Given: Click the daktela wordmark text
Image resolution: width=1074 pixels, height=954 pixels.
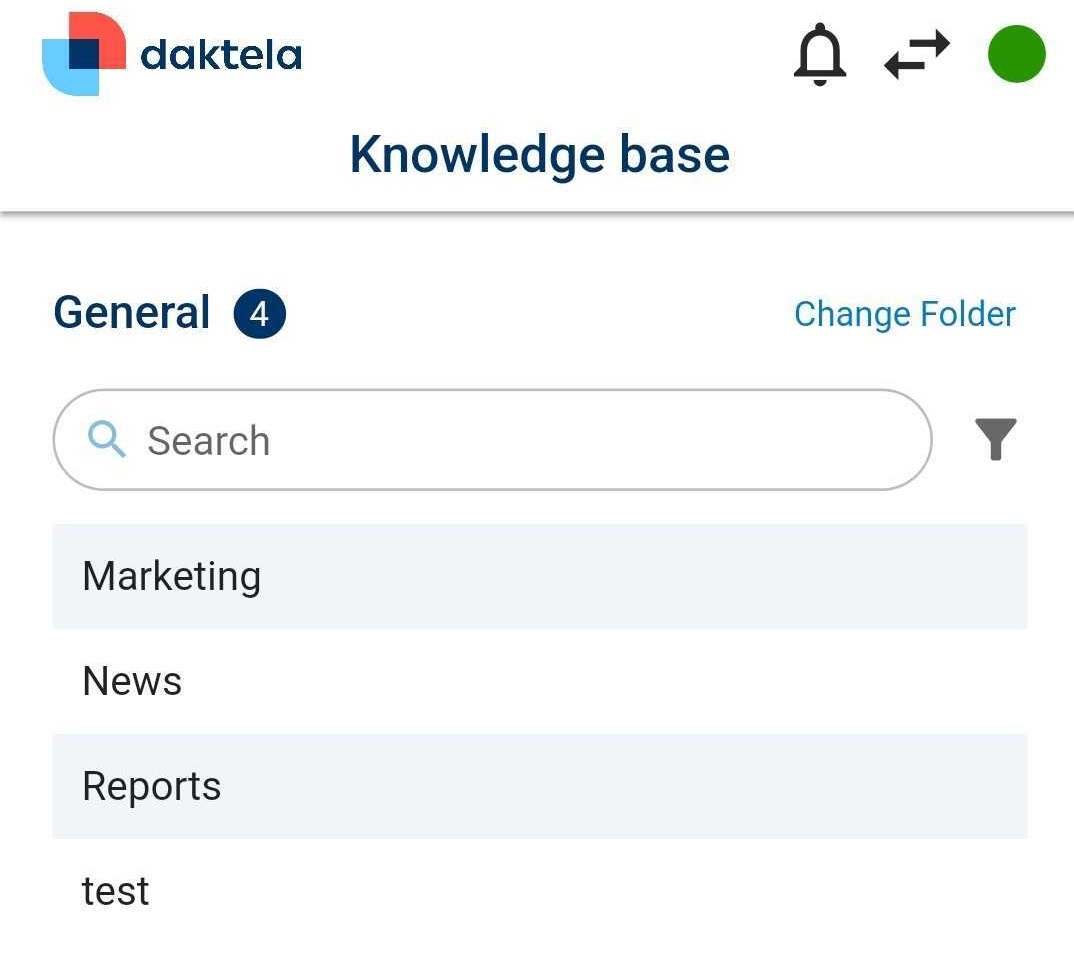Looking at the screenshot, I should coord(221,54).
